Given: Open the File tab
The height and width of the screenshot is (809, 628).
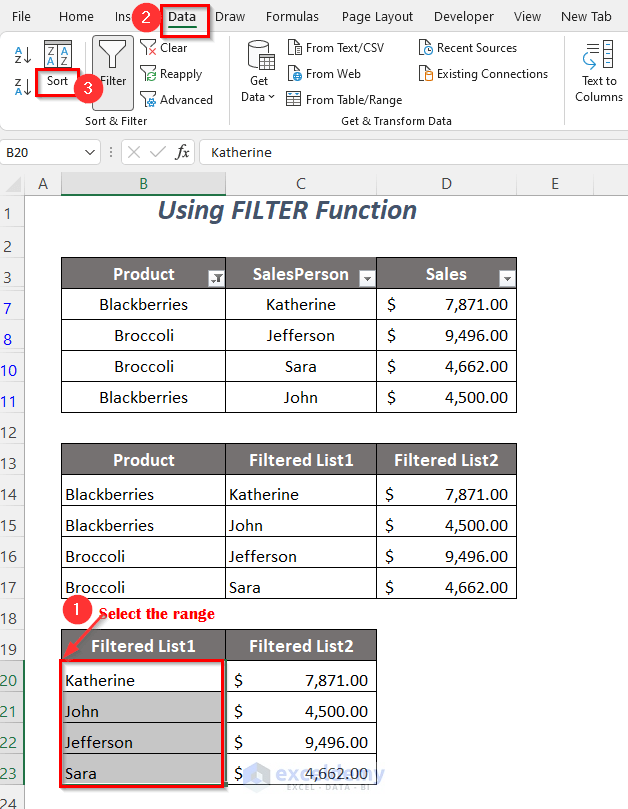Looking at the screenshot, I should pos(21,17).
